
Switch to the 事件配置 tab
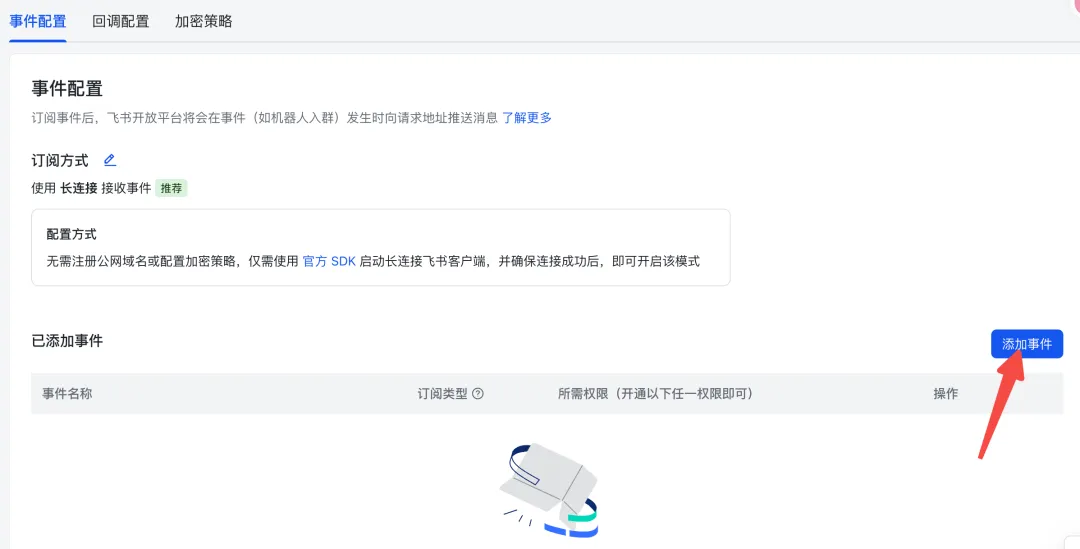coord(38,21)
